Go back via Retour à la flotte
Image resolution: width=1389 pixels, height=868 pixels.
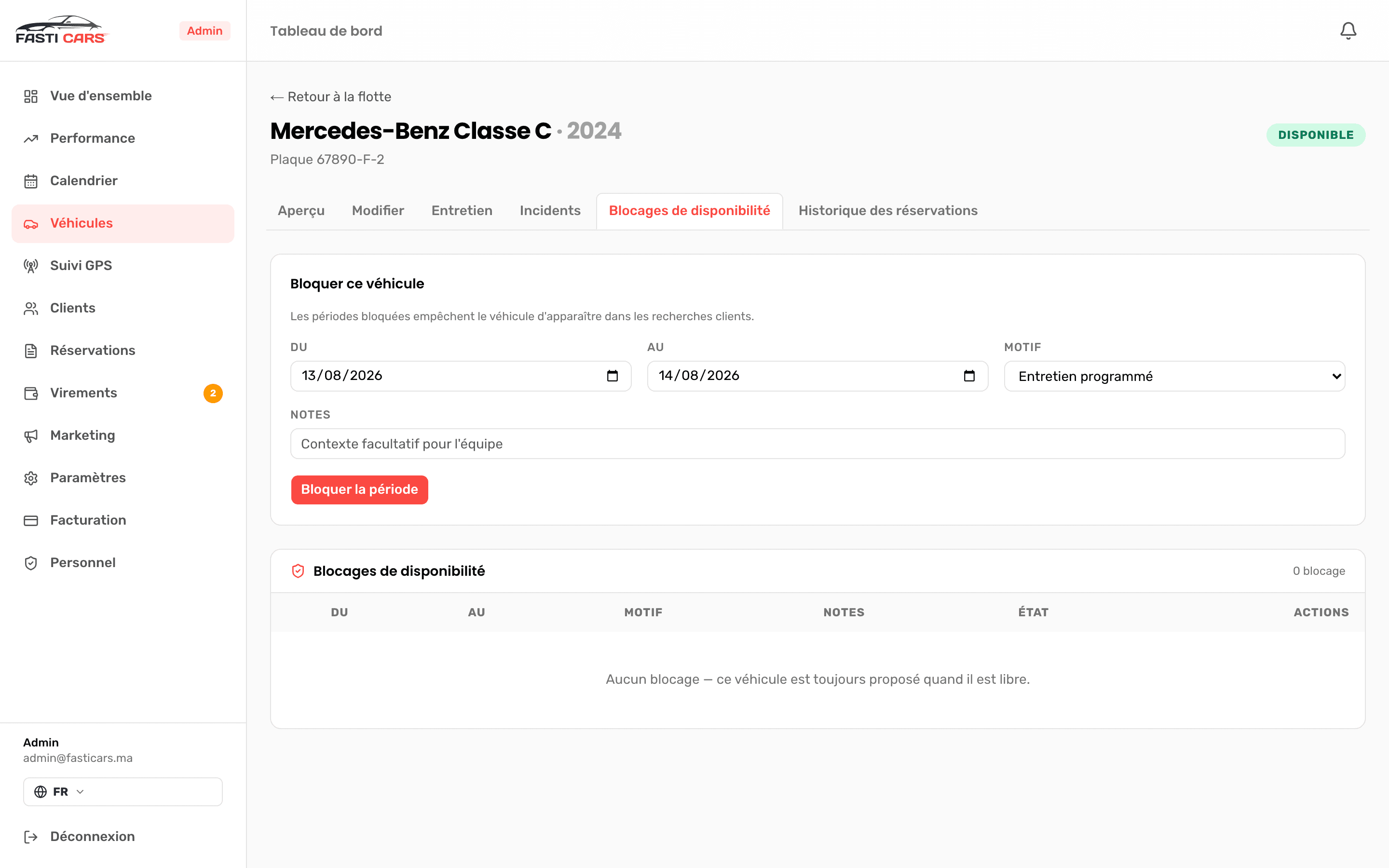pyautogui.click(x=330, y=97)
